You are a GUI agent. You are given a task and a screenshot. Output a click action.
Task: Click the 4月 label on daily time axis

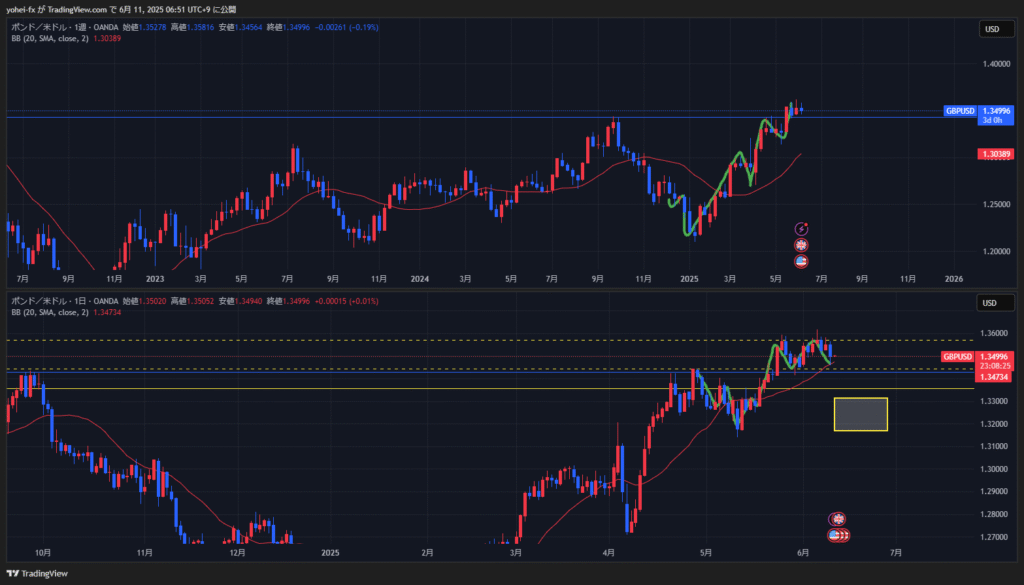[609, 553]
